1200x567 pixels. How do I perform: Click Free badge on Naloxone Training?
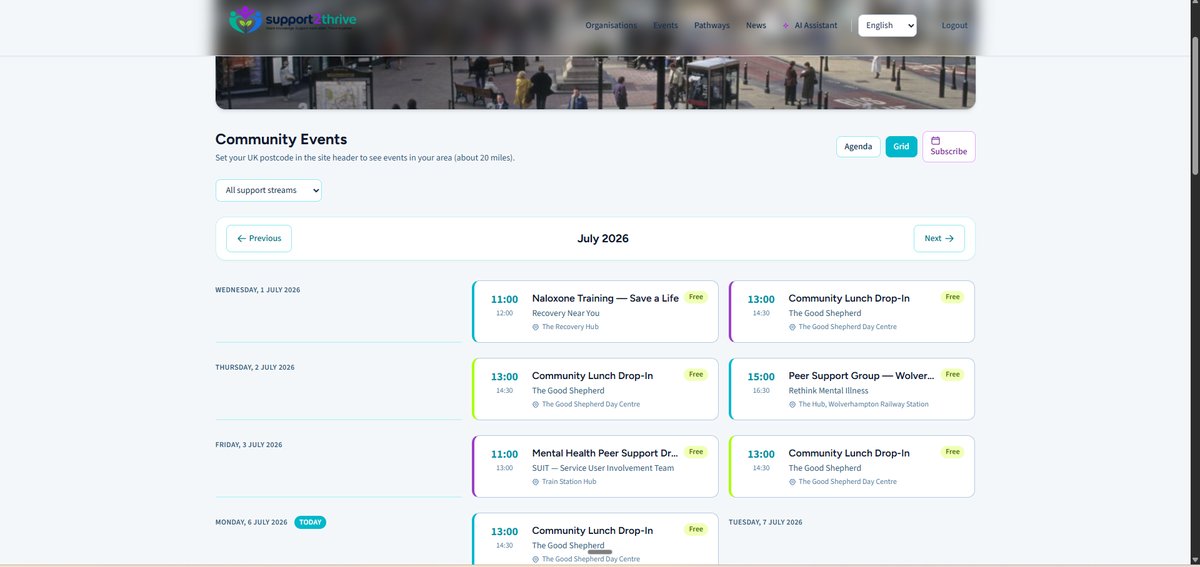[696, 297]
